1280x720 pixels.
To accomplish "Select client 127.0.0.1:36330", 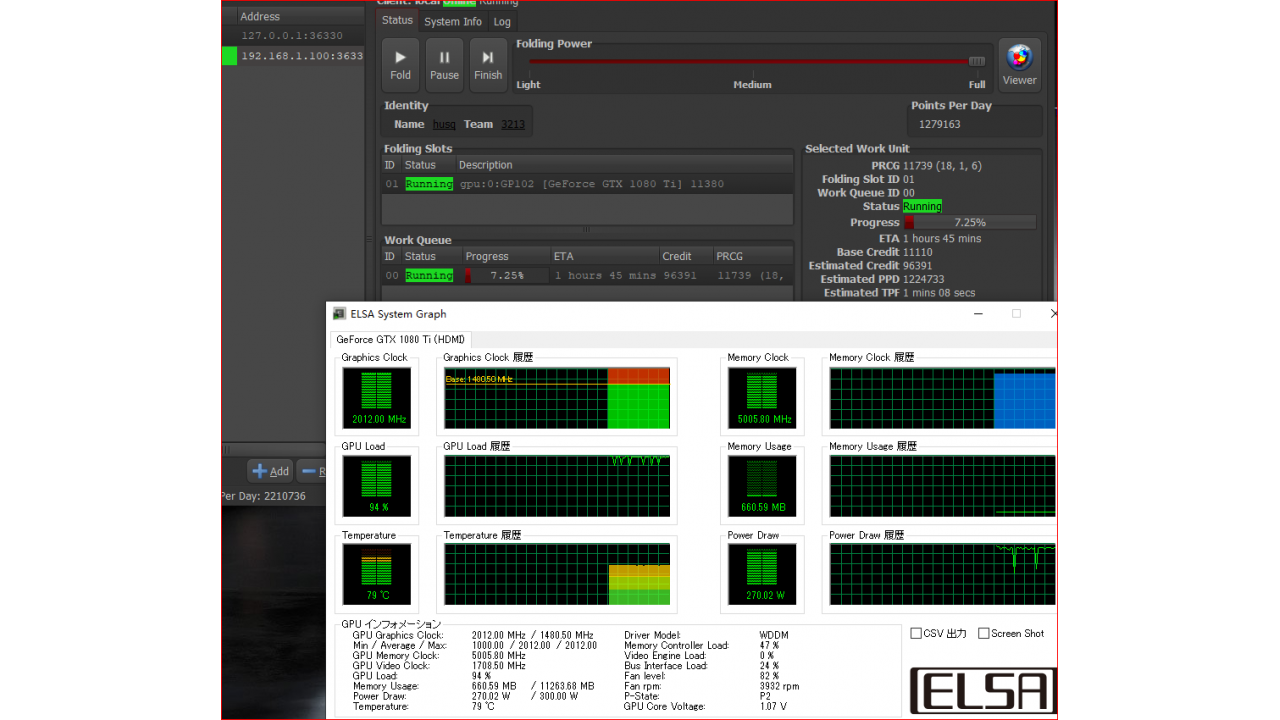I will click(293, 35).
